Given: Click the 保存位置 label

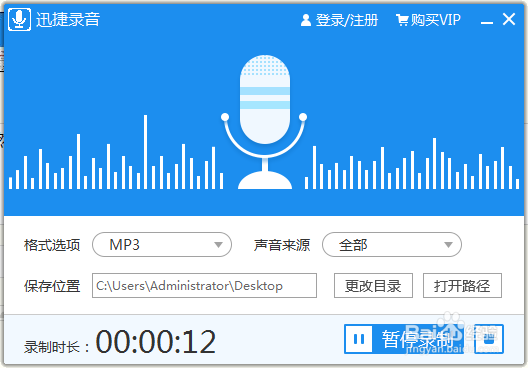Looking at the screenshot, I should click(x=52, y=286).
